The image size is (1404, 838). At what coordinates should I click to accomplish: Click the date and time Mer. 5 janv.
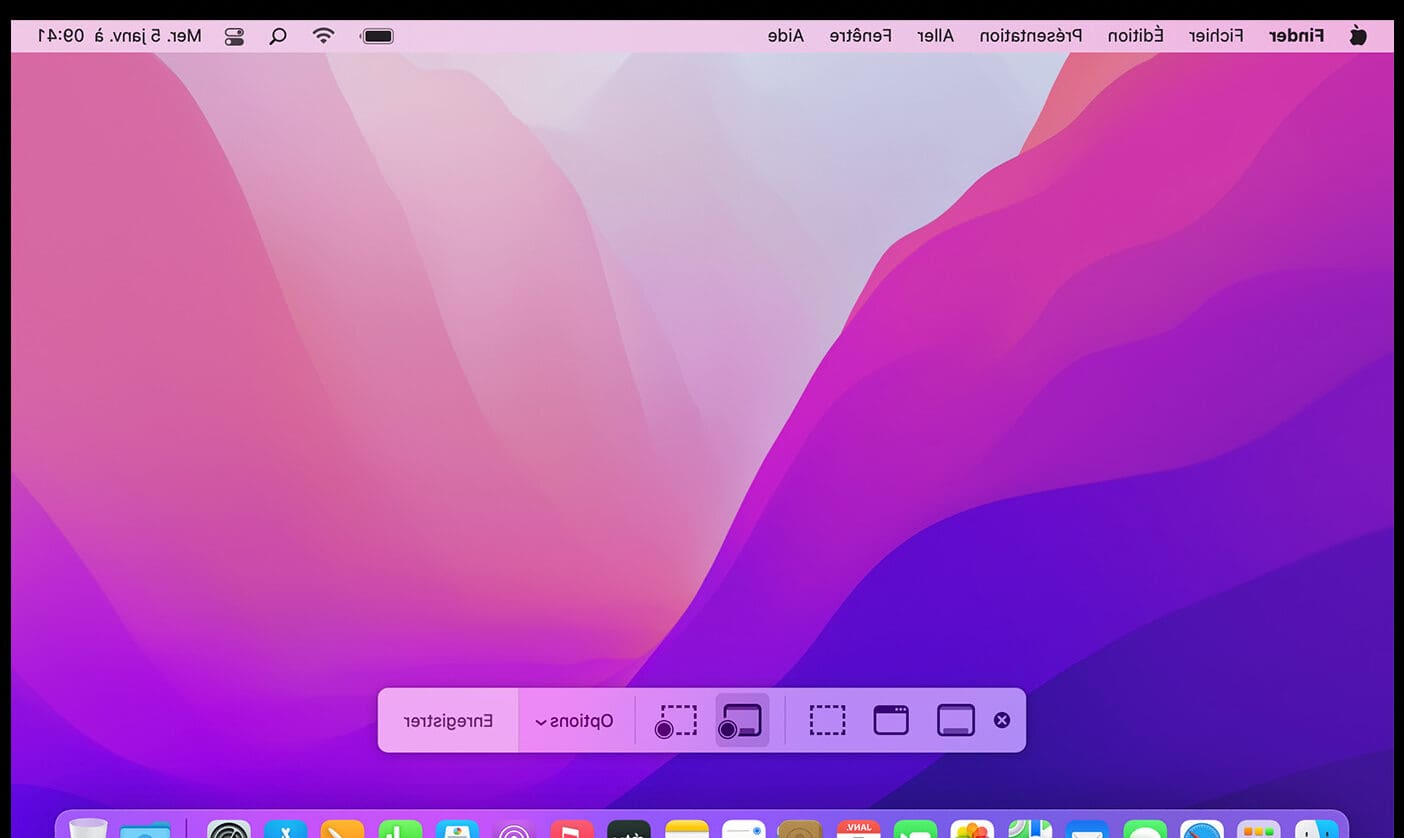point(119,36)
